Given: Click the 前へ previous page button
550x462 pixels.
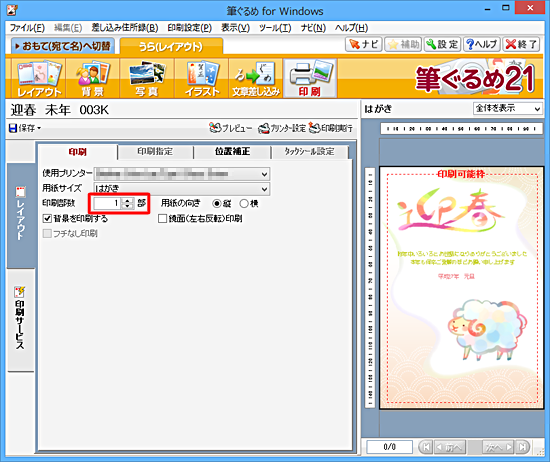Looking at the screenshot, I should [x=450, y=447].
